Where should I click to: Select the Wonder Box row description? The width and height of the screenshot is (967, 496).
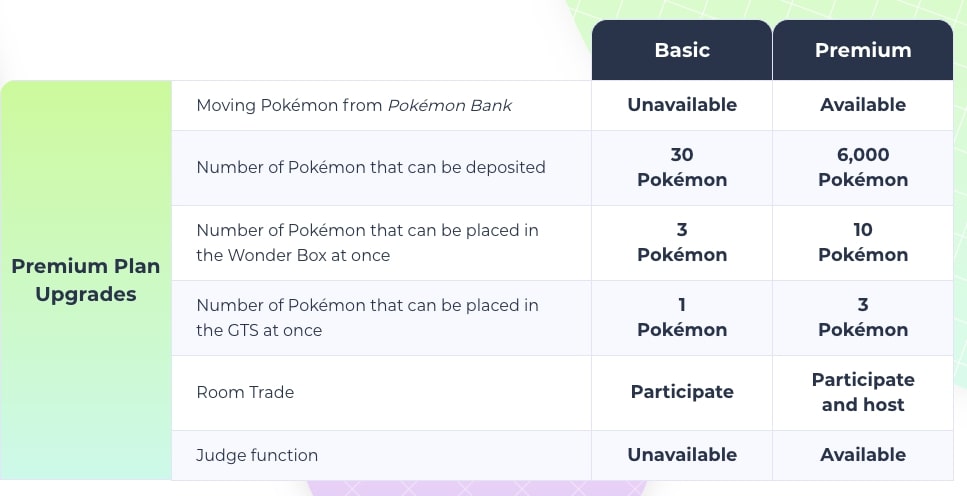coord(368,242)
